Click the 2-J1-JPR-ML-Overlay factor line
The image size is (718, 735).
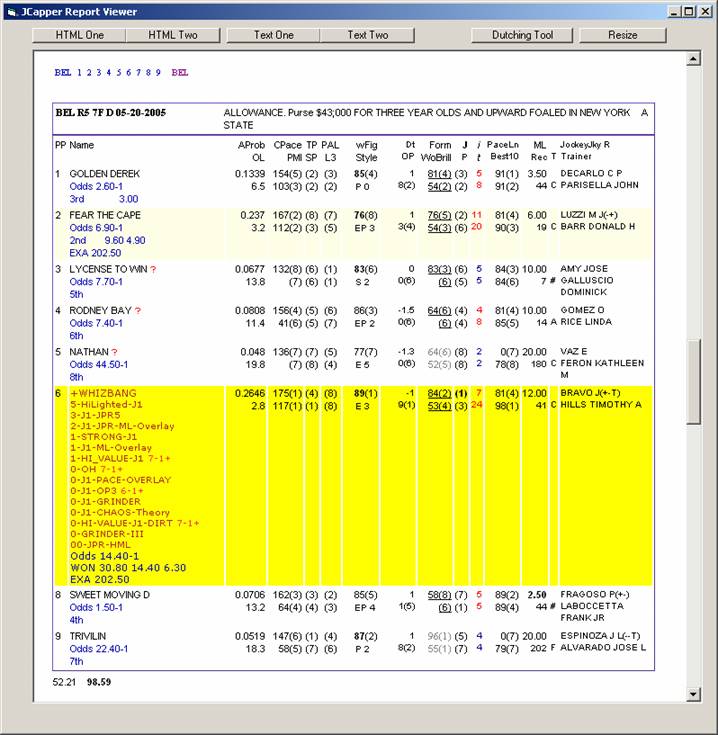click(122, 426)
